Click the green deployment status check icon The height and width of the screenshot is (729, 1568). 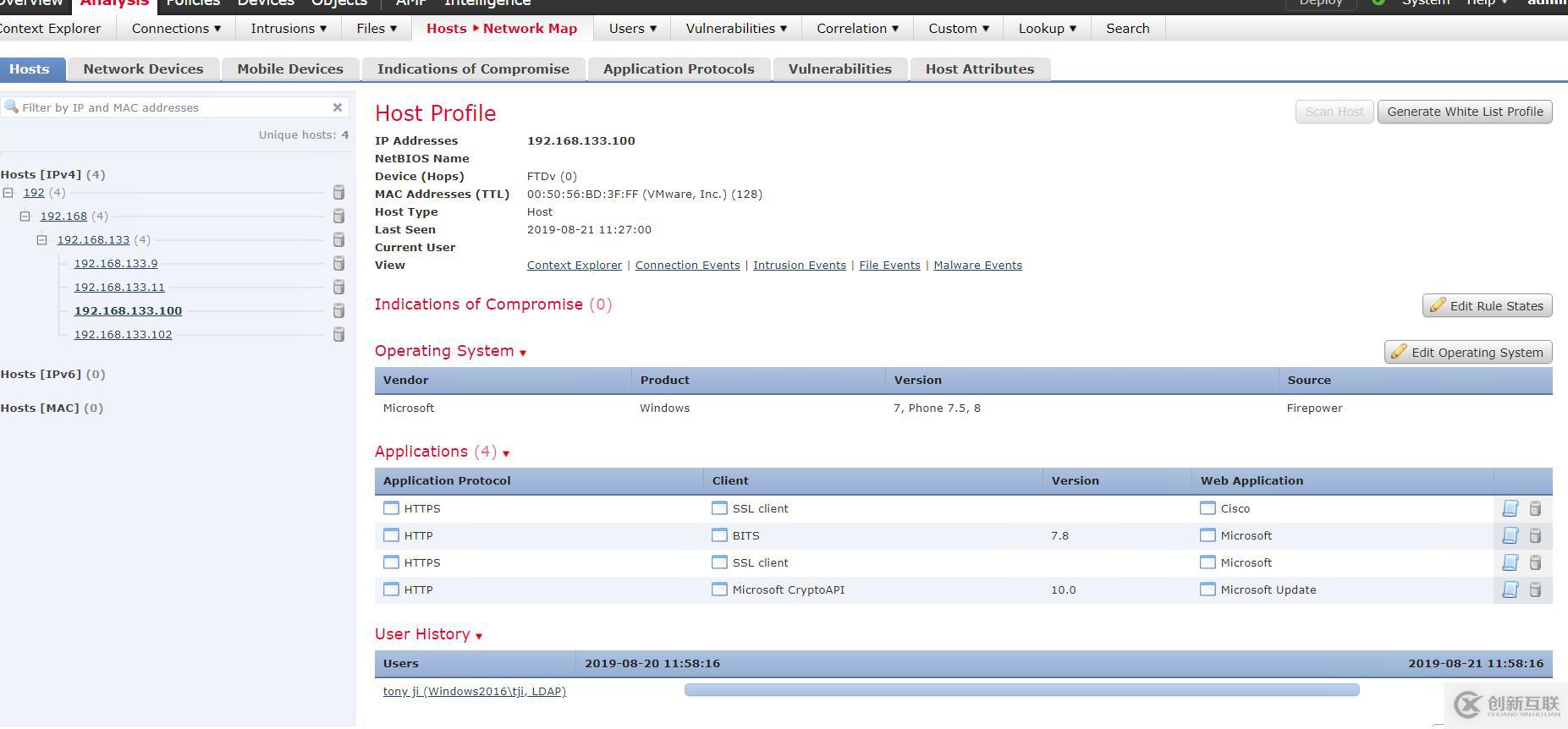(1378, 3)
